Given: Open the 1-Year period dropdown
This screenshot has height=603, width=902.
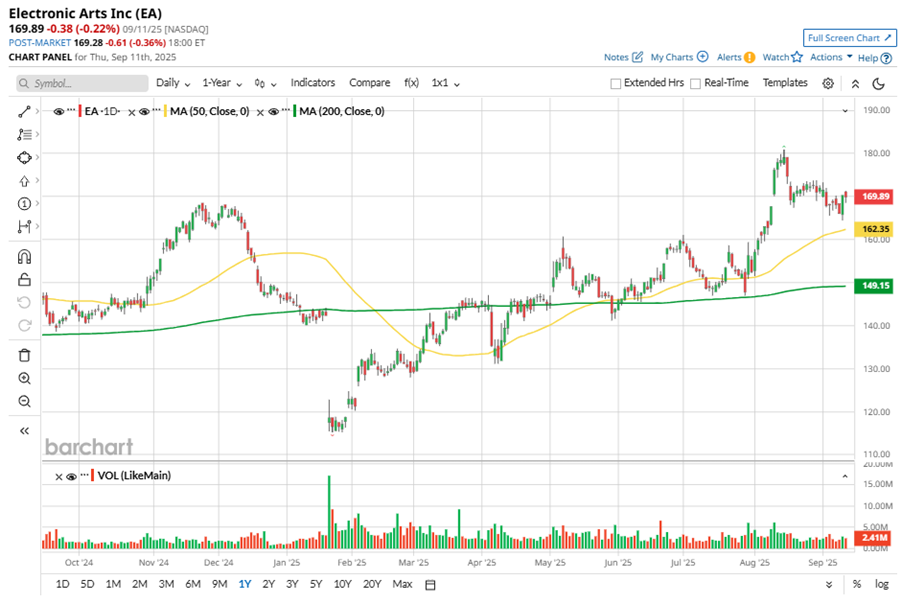Looking at the screenshot, I should pyautogui.click(x=222, y=83).
